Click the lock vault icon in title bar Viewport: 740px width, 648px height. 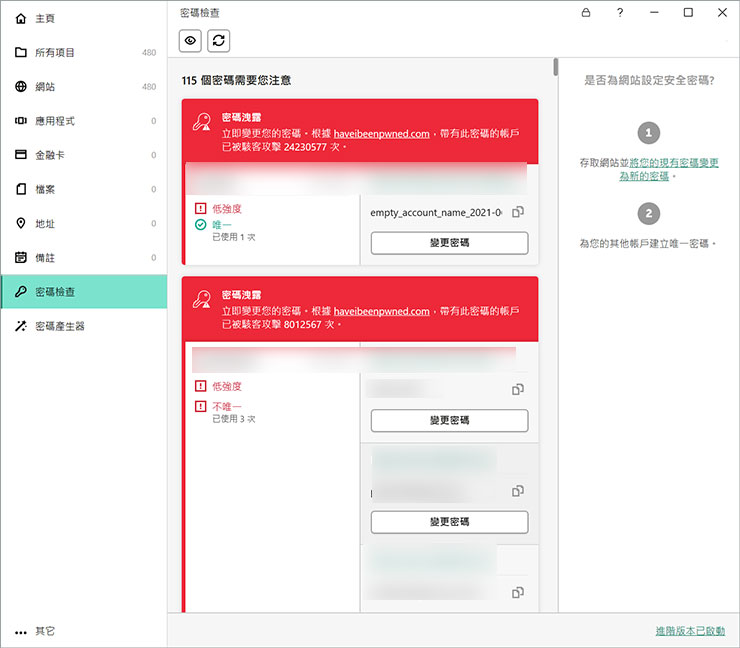(x=586, y=13)
